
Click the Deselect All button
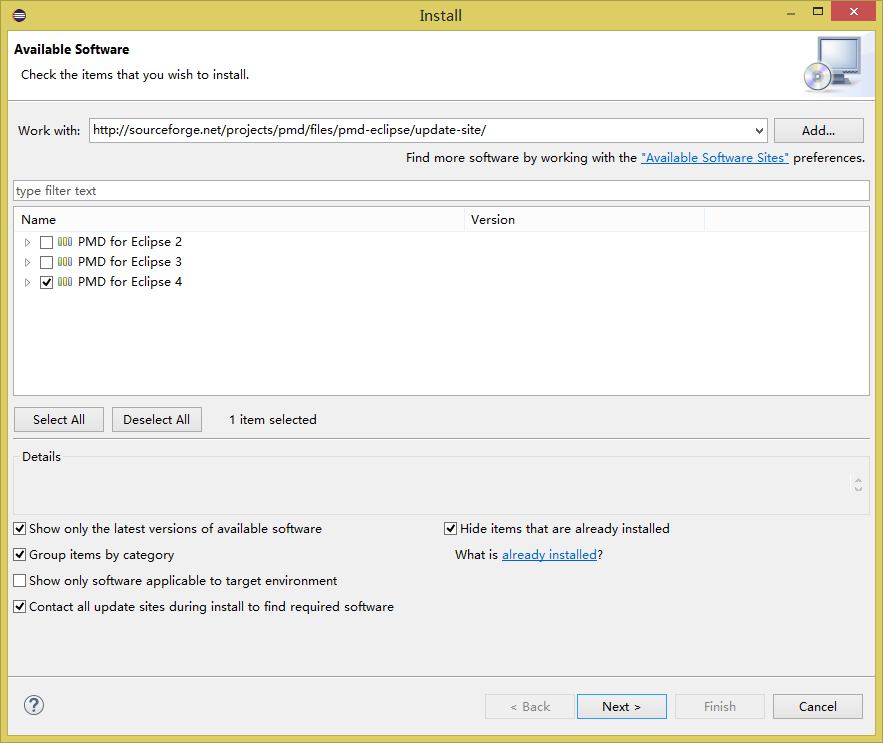[157, 420]
